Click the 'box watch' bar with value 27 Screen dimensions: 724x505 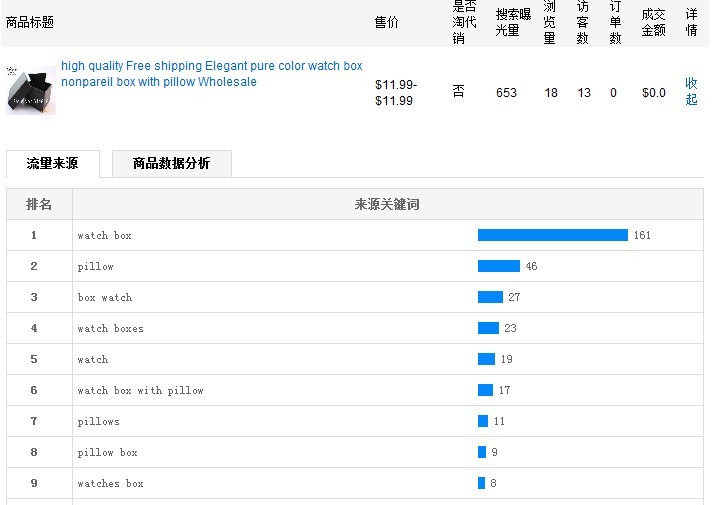coord(490,297)
